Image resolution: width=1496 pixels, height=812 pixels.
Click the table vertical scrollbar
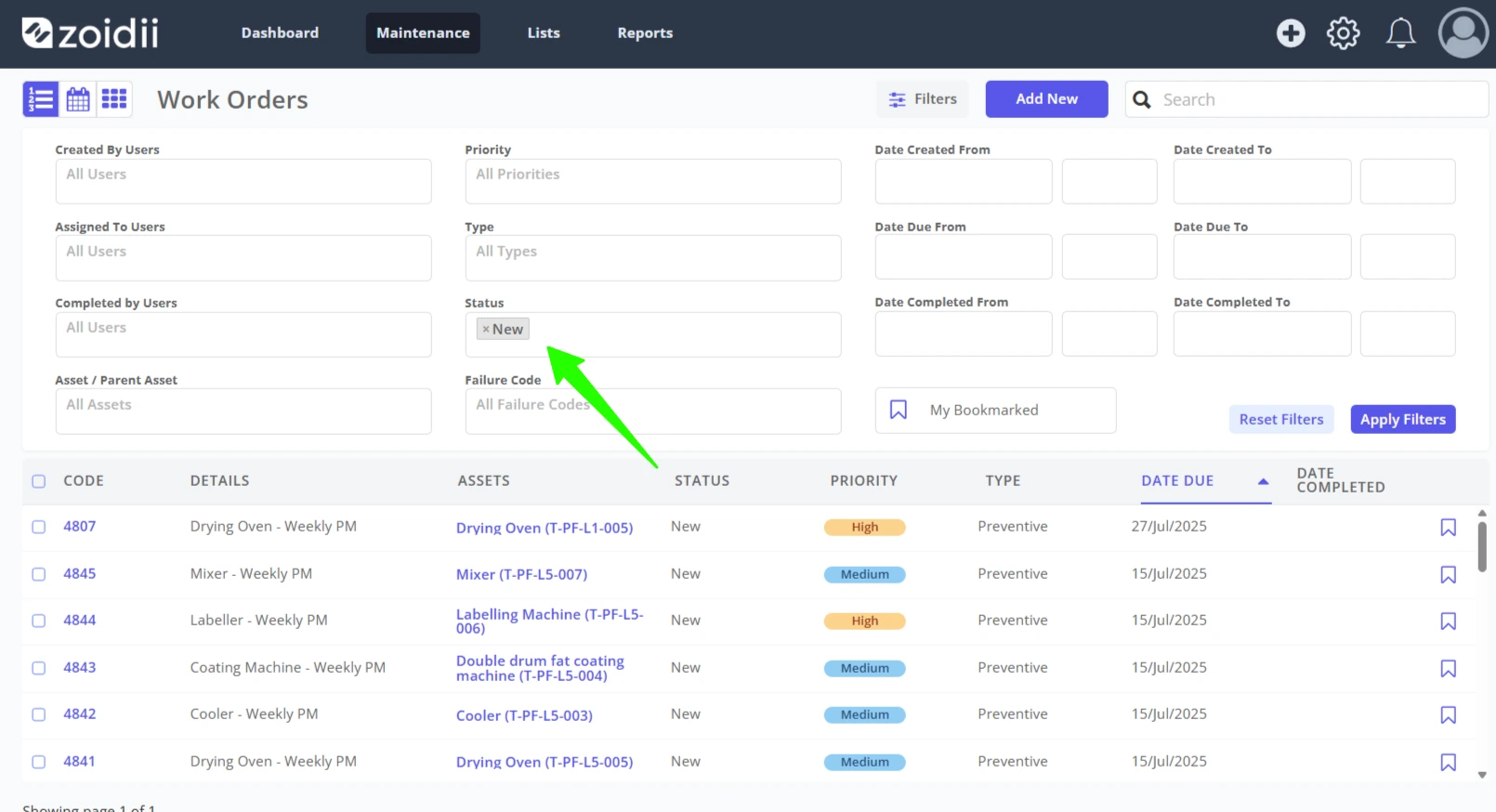[x=1482, y=546]
